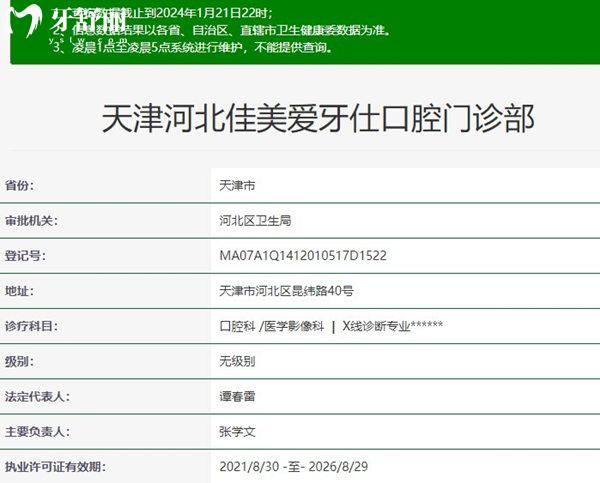Select the 审批机关 row label
600x483 pixels.
click(32, 221)
